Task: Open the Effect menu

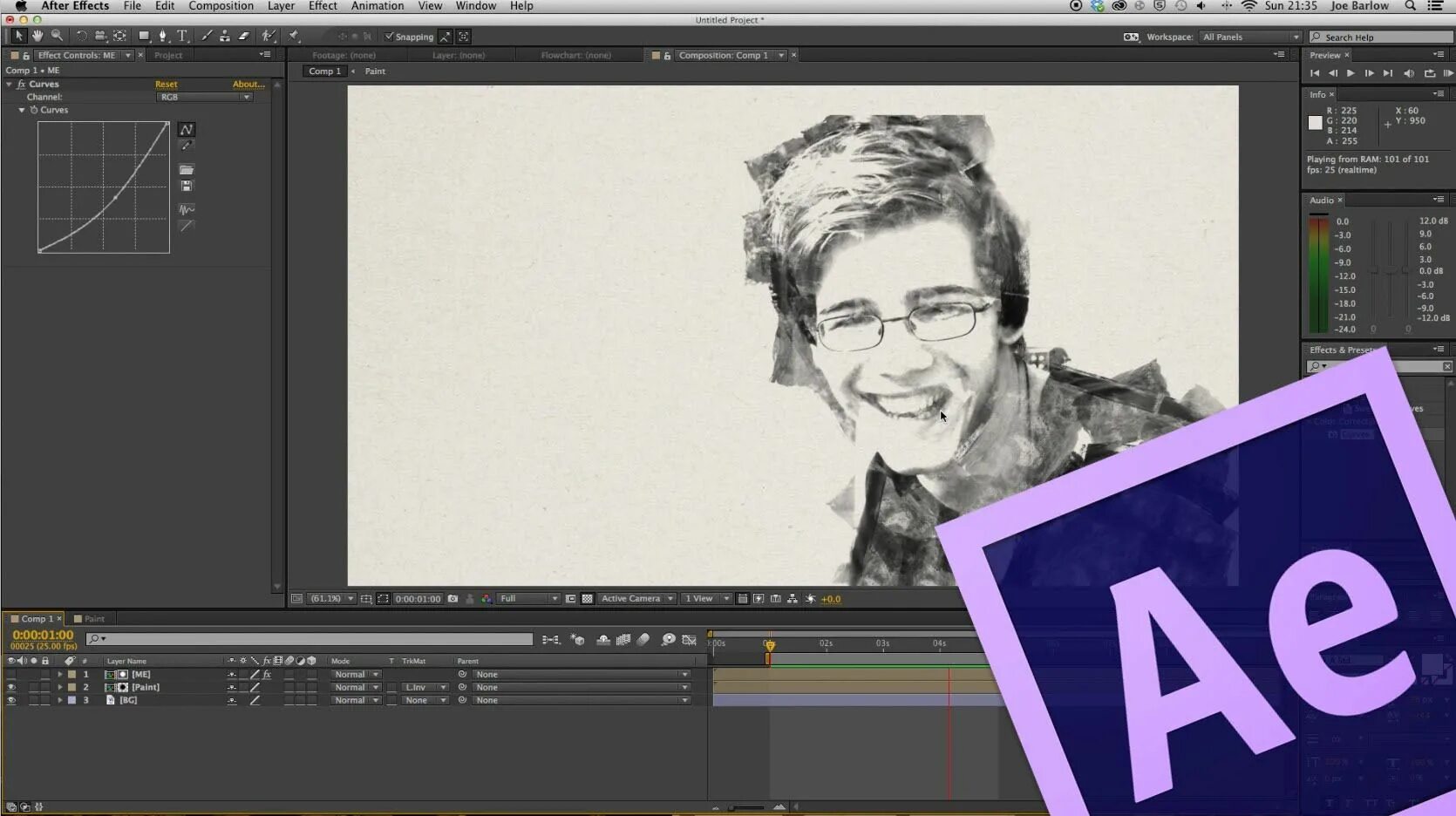Action: click(x=323, y=6)
